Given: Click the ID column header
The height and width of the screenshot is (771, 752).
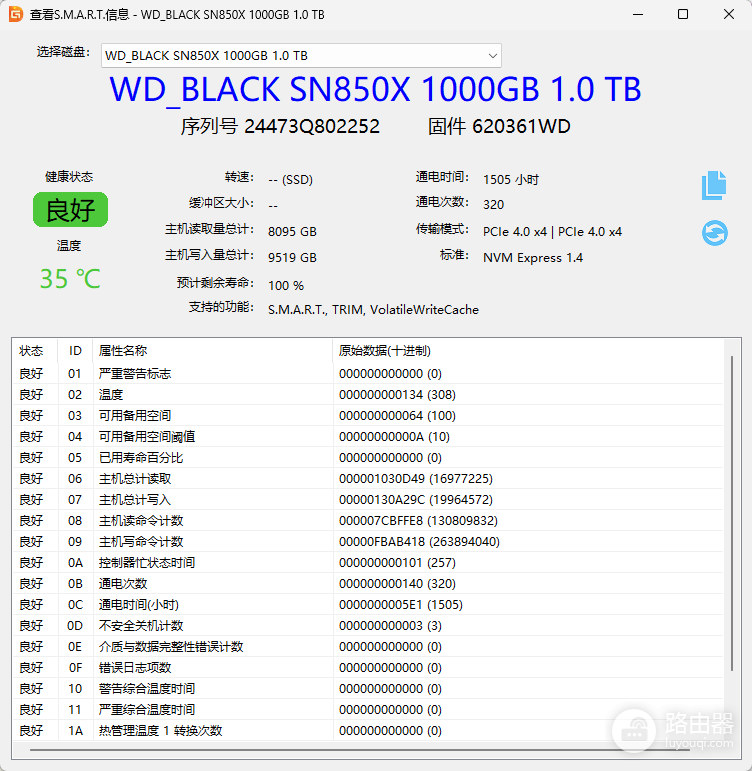Looking at the screenshot, I should pyautogui.click(x=75, y=351).
